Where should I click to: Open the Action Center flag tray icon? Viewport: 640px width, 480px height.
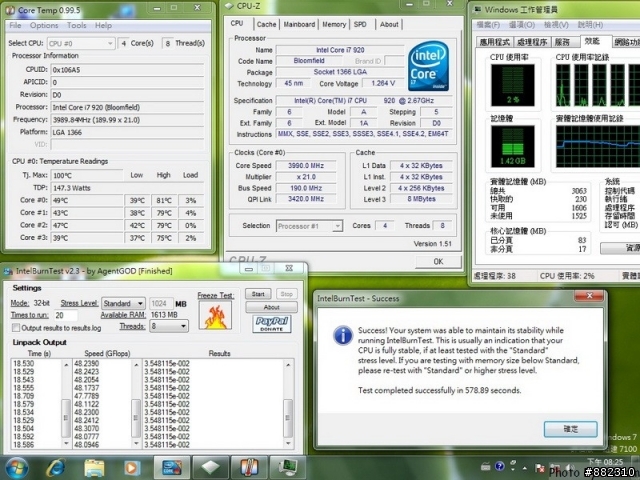[540, 467]
